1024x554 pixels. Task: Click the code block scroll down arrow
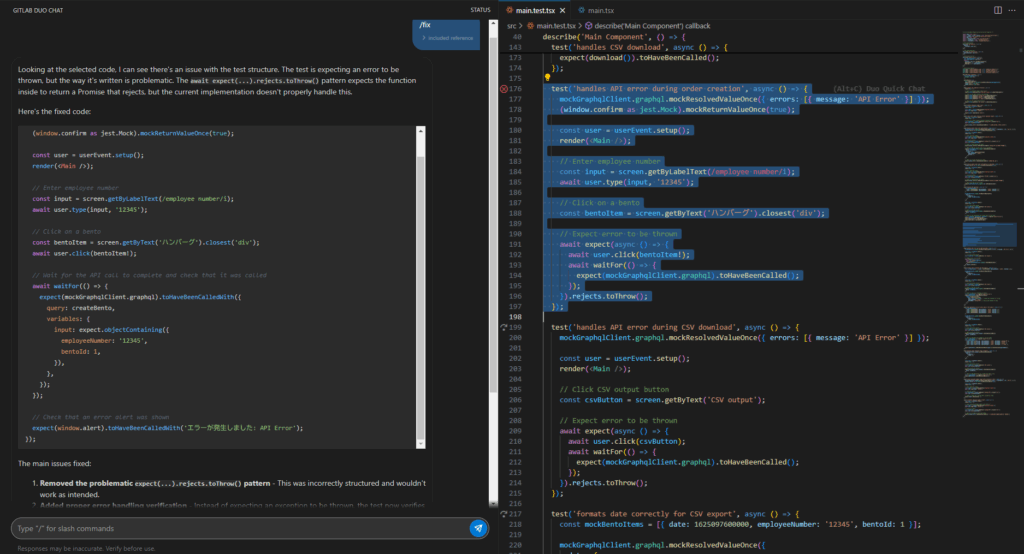(x=421, y=444)
